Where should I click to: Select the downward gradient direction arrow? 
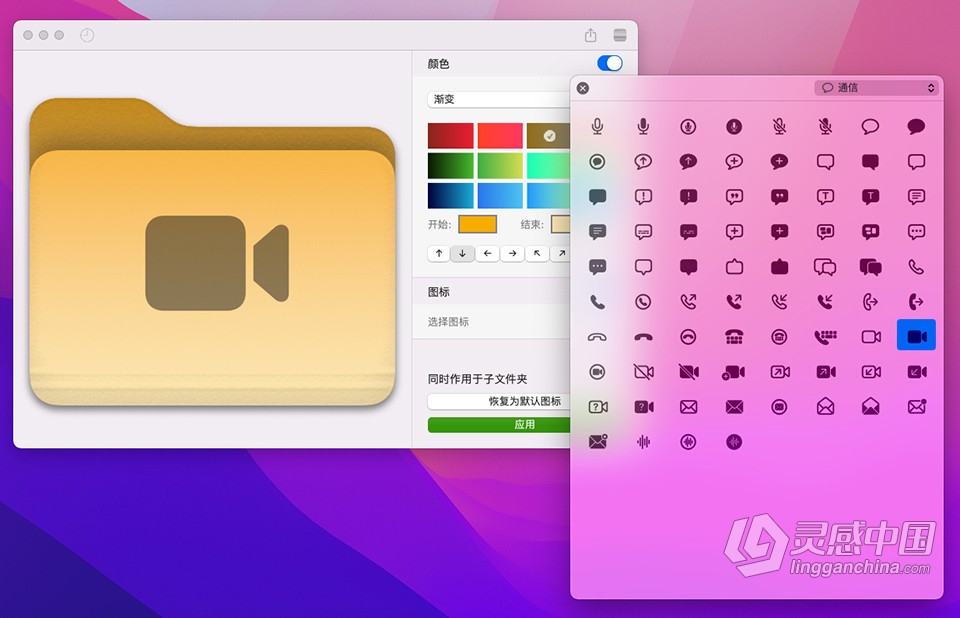click(x=461, y=253)
